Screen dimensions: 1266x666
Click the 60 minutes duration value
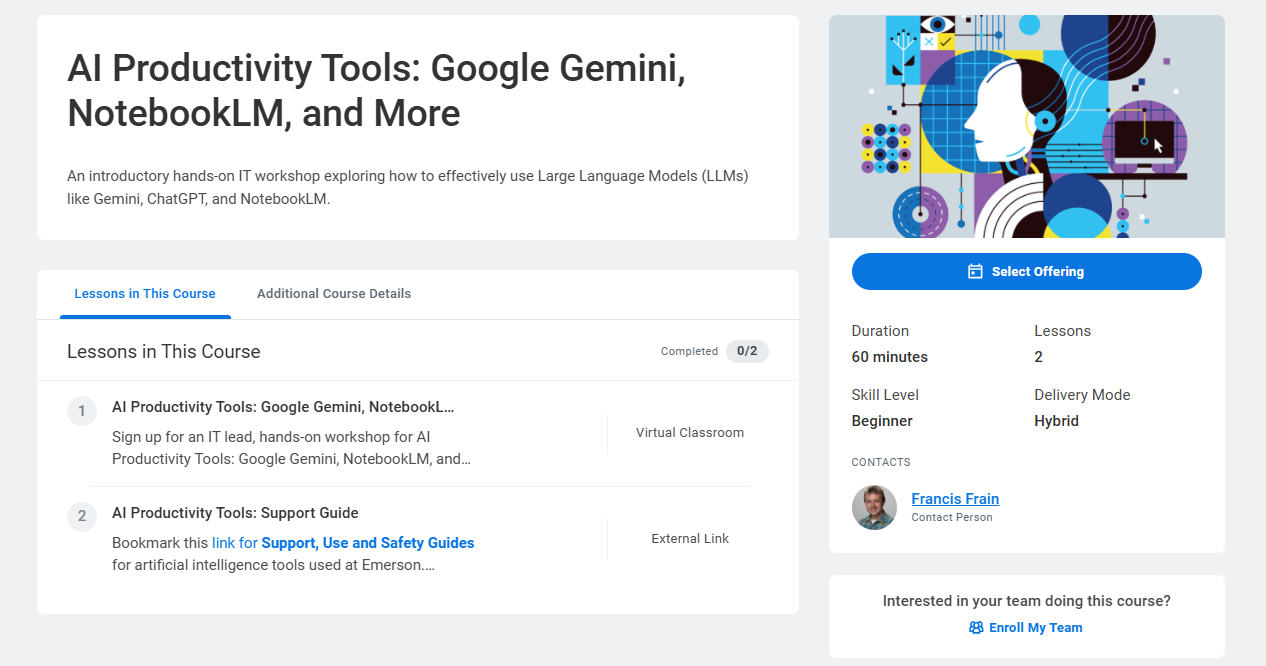point(890,357)
